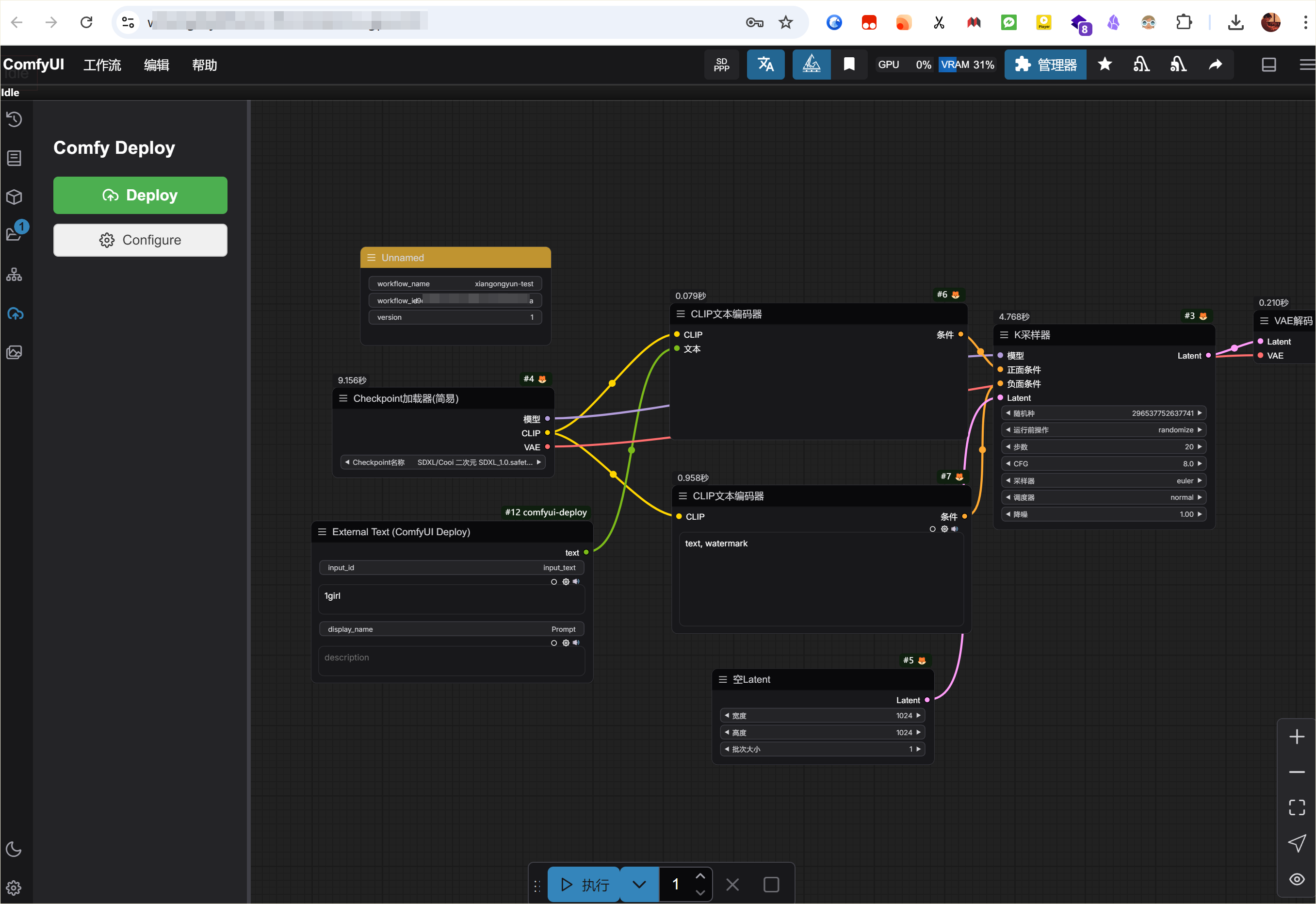Open the 采样器 euler dropdown
This screenshot has height=904, width=1316.
(1104, 481)
